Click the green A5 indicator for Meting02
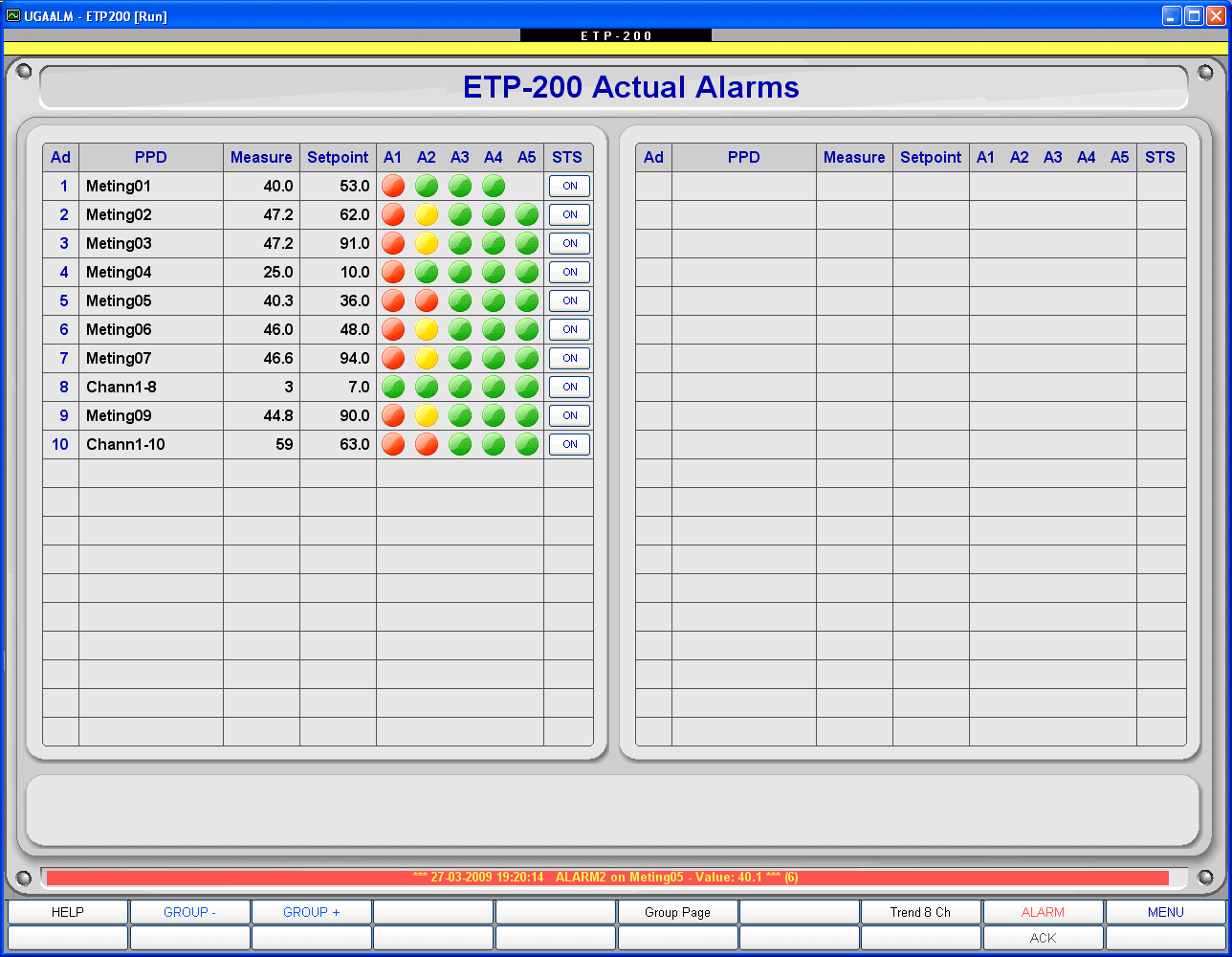Screen dimensions: 1232x957 (527, 214)
